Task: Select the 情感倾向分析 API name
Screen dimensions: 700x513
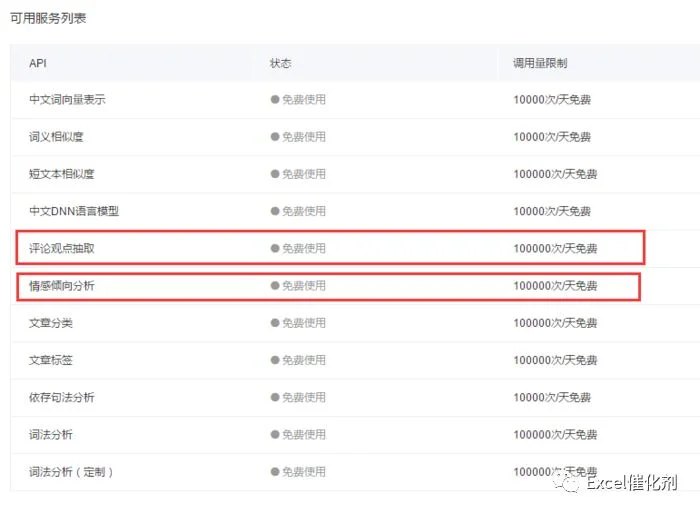Action: [x=62, y=286]
